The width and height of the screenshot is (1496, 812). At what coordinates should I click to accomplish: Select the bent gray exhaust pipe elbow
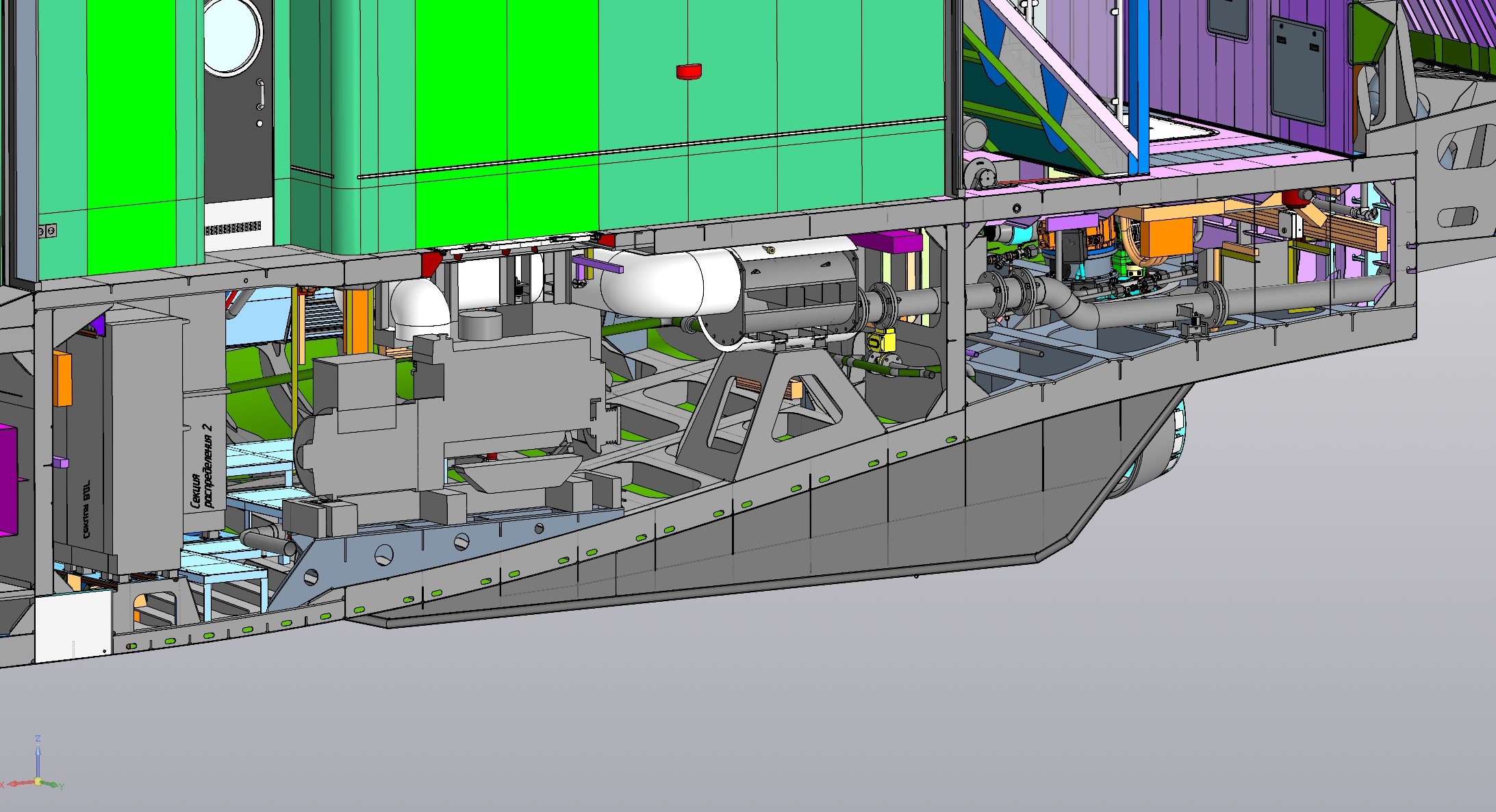click(x=1068, y=307)
